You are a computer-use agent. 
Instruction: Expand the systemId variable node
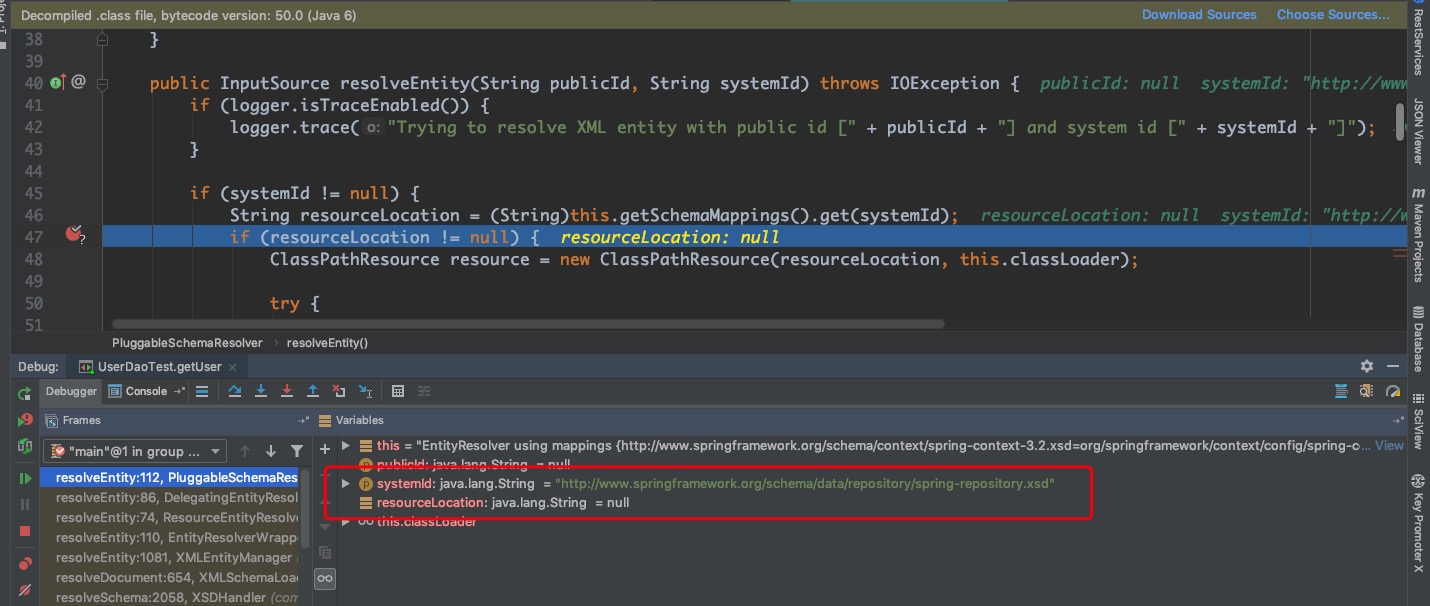(346, 483)
